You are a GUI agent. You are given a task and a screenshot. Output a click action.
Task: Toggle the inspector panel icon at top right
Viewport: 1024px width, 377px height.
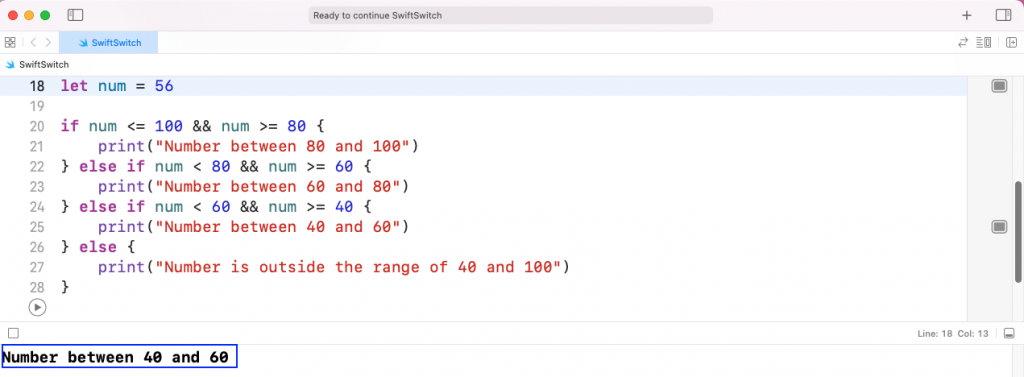tap(1003, 15)
